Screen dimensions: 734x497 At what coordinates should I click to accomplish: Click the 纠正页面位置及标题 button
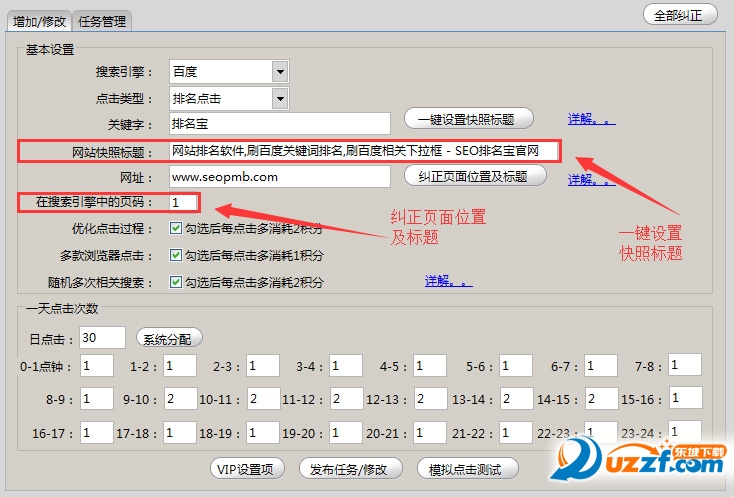[475, 176]
